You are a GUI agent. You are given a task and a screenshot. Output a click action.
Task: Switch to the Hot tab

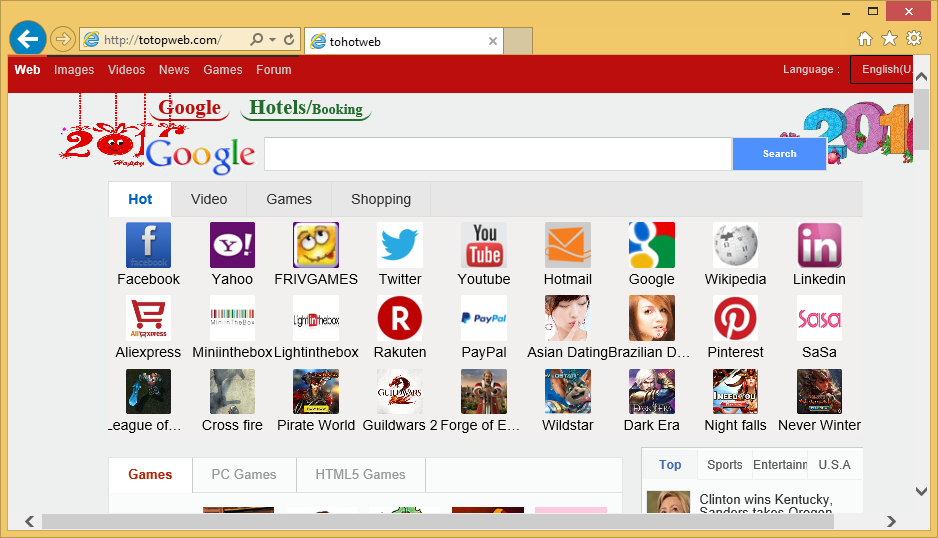coord(140,199)
